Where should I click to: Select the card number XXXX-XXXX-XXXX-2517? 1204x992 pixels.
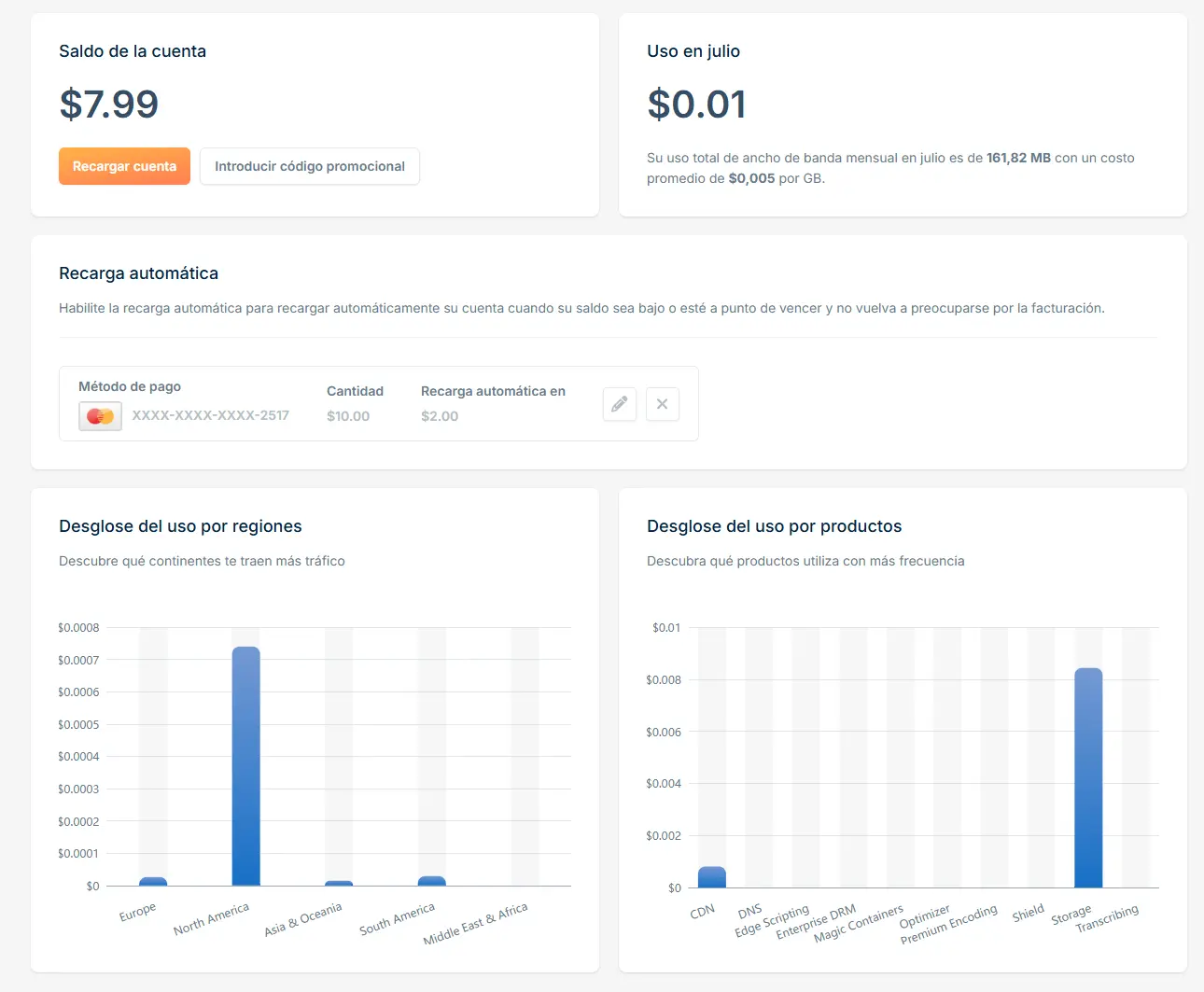click(211, 415)
